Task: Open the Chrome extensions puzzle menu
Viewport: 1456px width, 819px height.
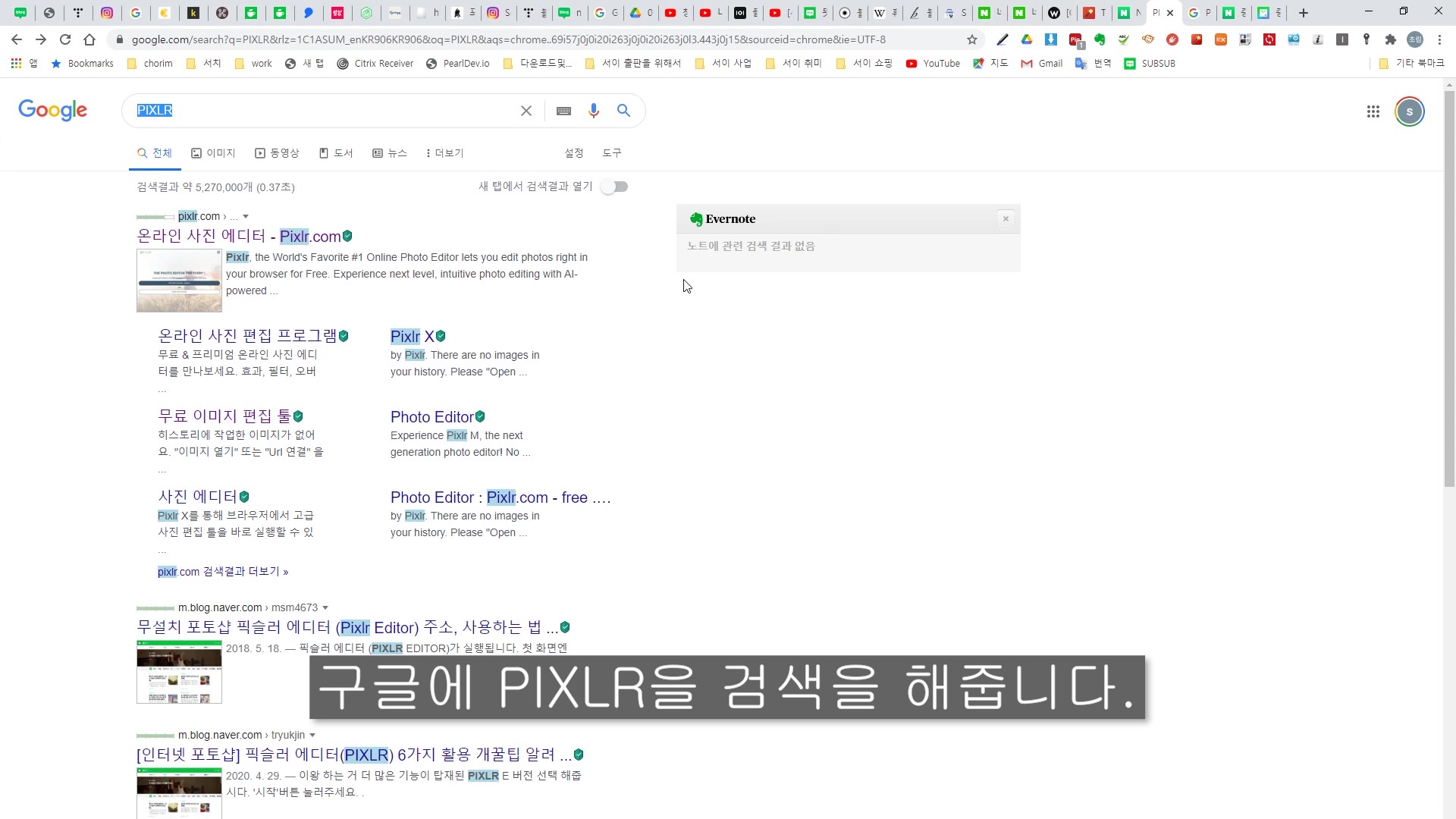Action: [x=1390, y=39]
